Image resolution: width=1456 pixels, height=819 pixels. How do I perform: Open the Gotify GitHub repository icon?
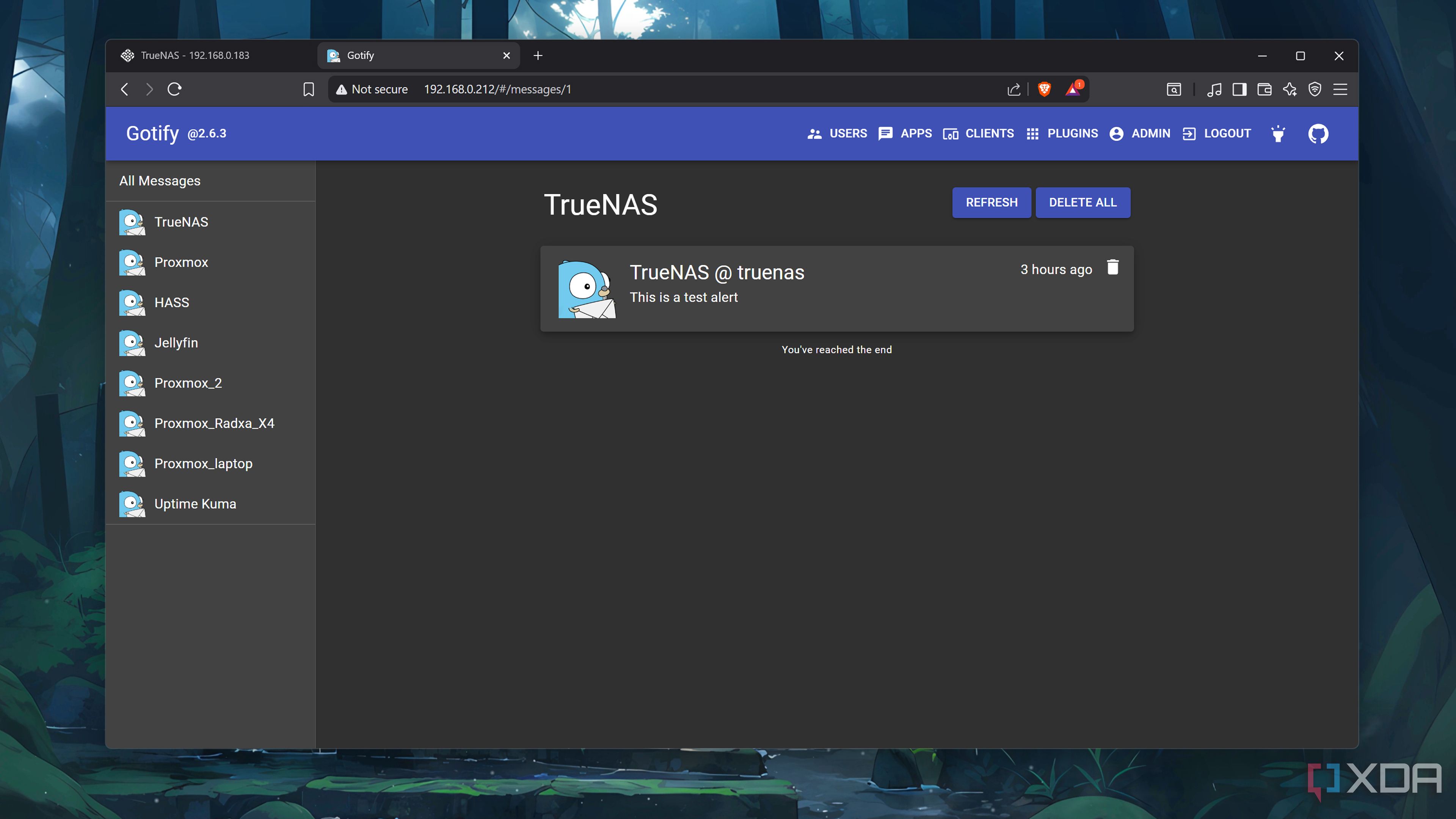(x=1318, y=134)
